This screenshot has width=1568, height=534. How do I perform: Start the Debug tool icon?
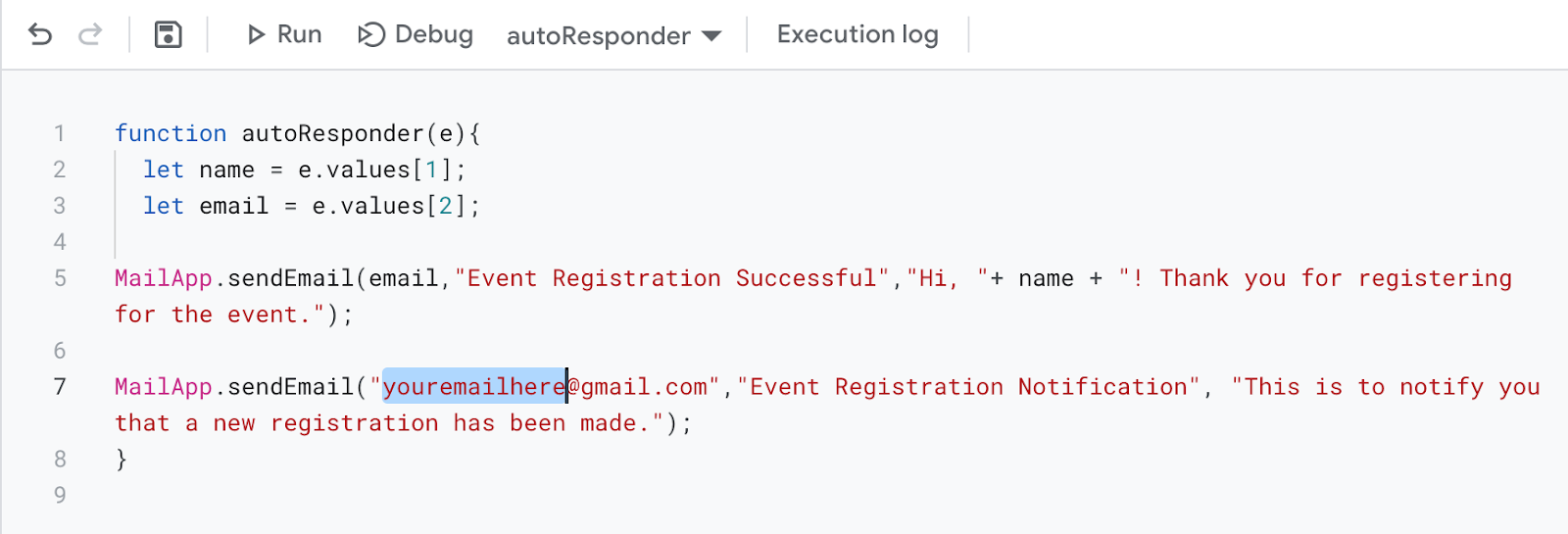[x=371, y=35]
